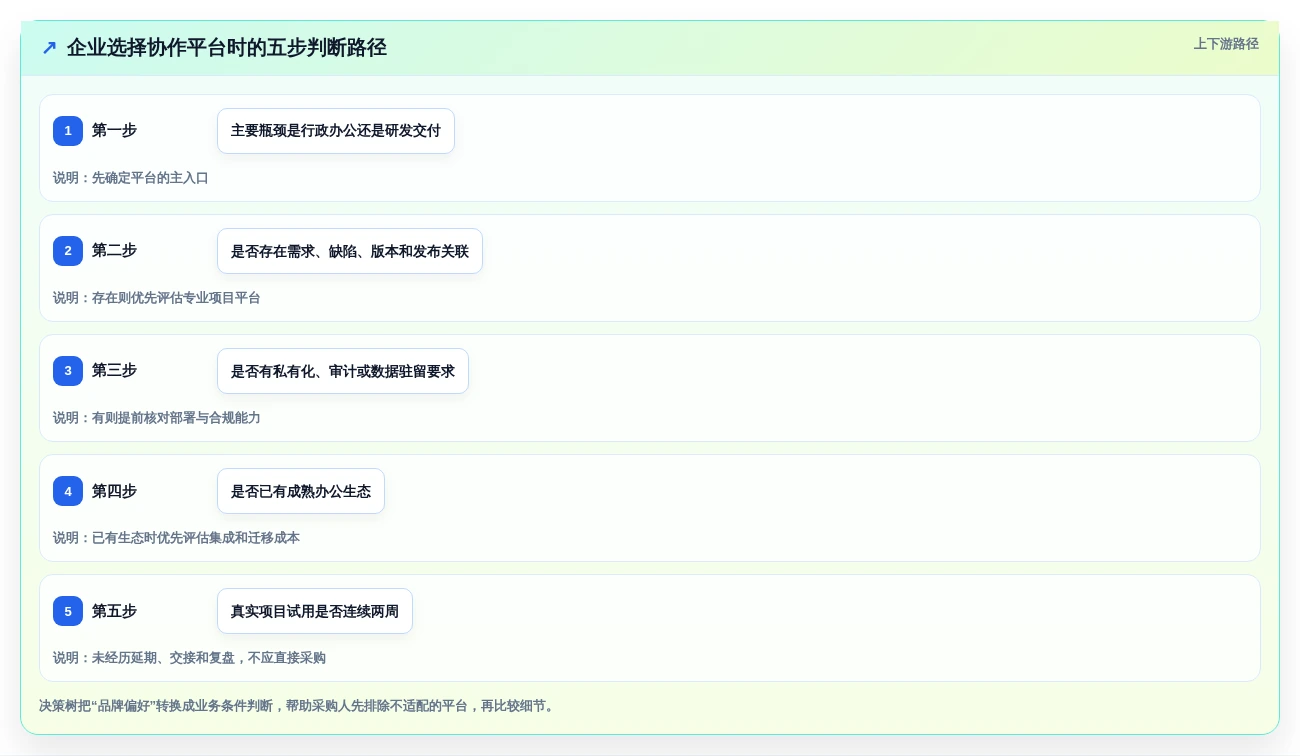This screenshot has height=756, width=1300.
Task: Click the 第三步 label
Action: (114, 370)
